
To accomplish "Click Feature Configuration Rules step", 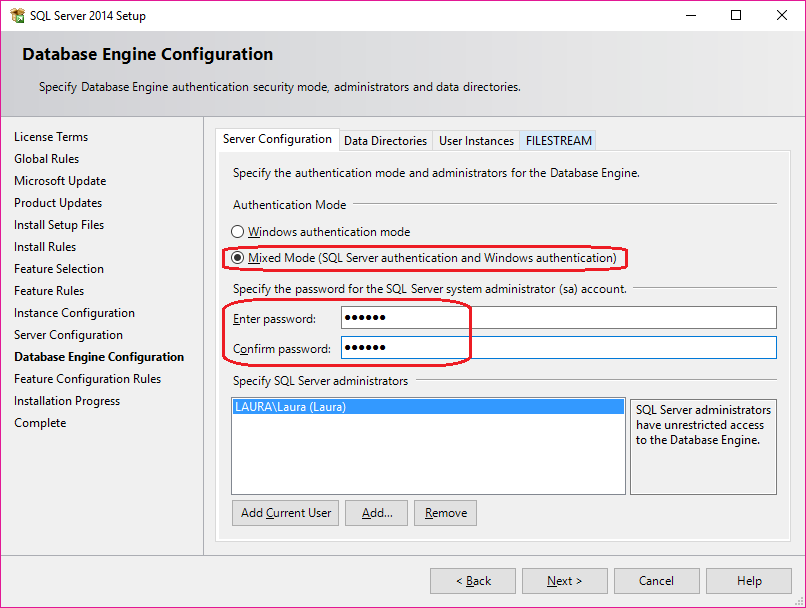I will click(88, 379).
